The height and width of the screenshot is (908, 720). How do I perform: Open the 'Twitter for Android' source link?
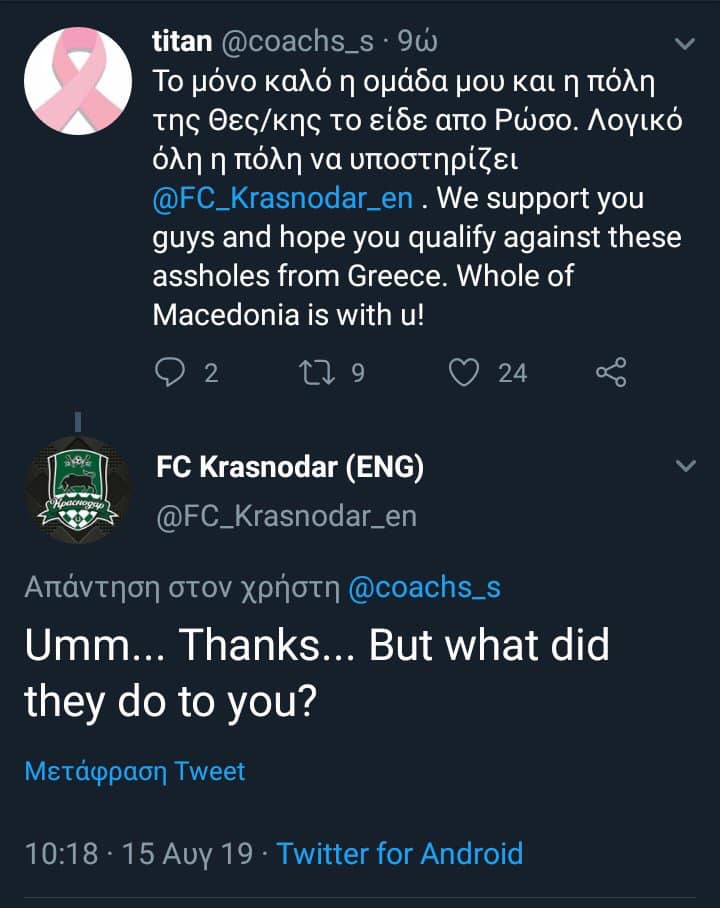399,853
